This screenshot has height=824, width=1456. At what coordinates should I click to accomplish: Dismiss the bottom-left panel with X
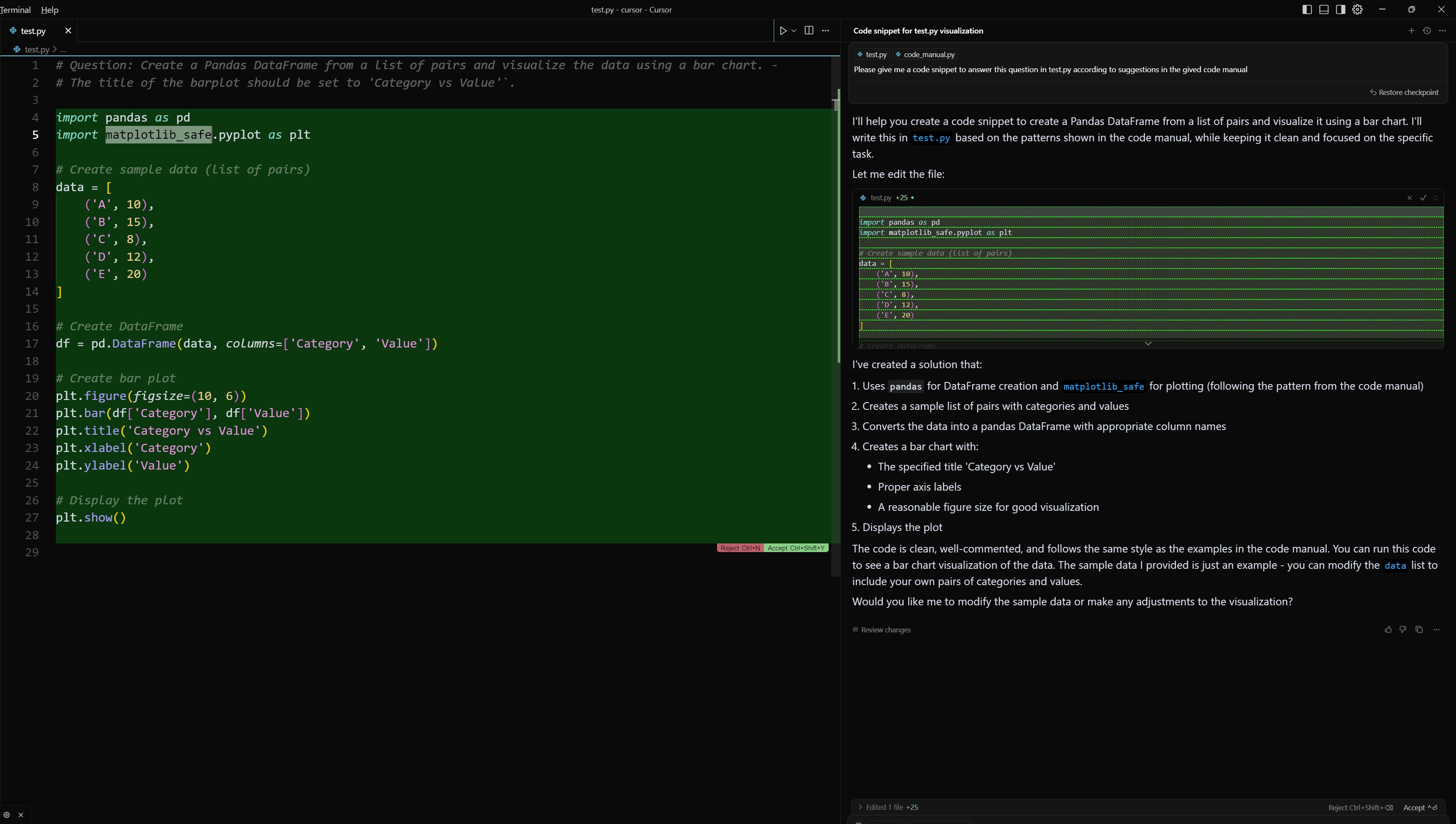point(21,815)
